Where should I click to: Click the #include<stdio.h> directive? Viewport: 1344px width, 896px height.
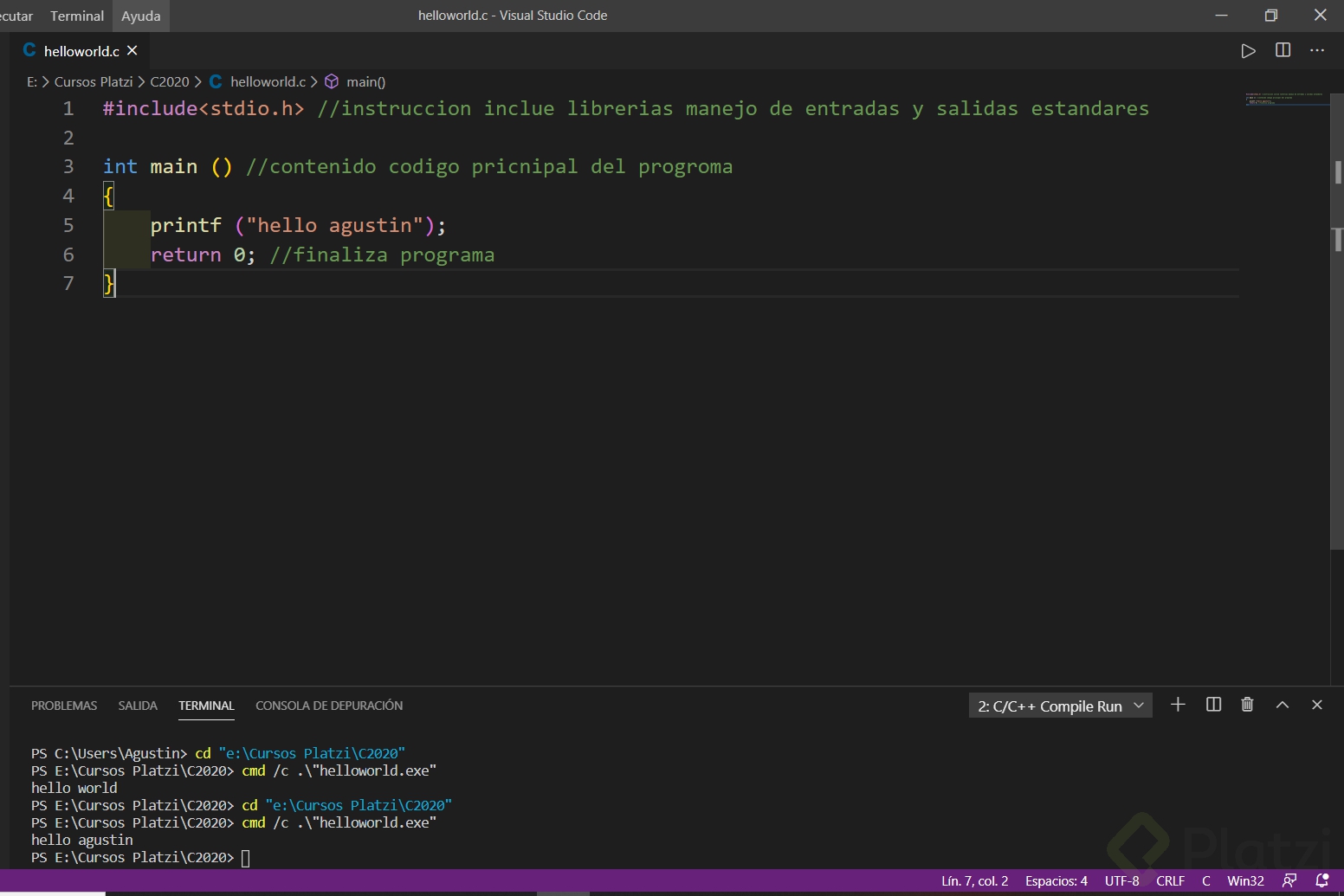[204, 108]
